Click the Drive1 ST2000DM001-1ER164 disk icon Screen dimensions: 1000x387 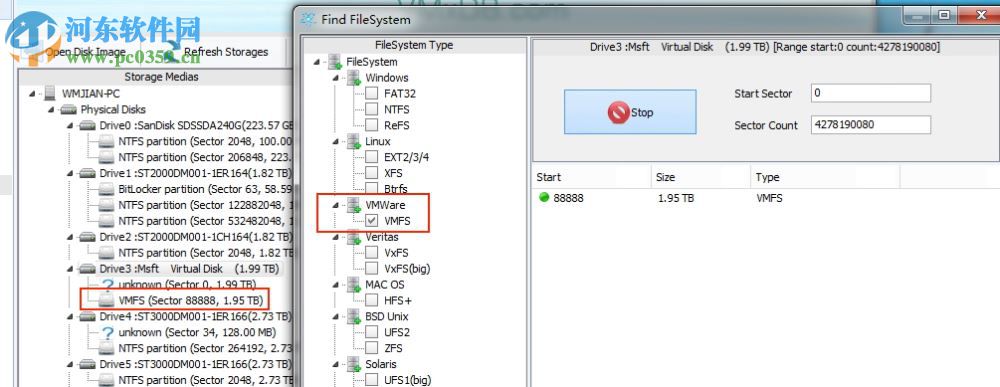point(87,173)
